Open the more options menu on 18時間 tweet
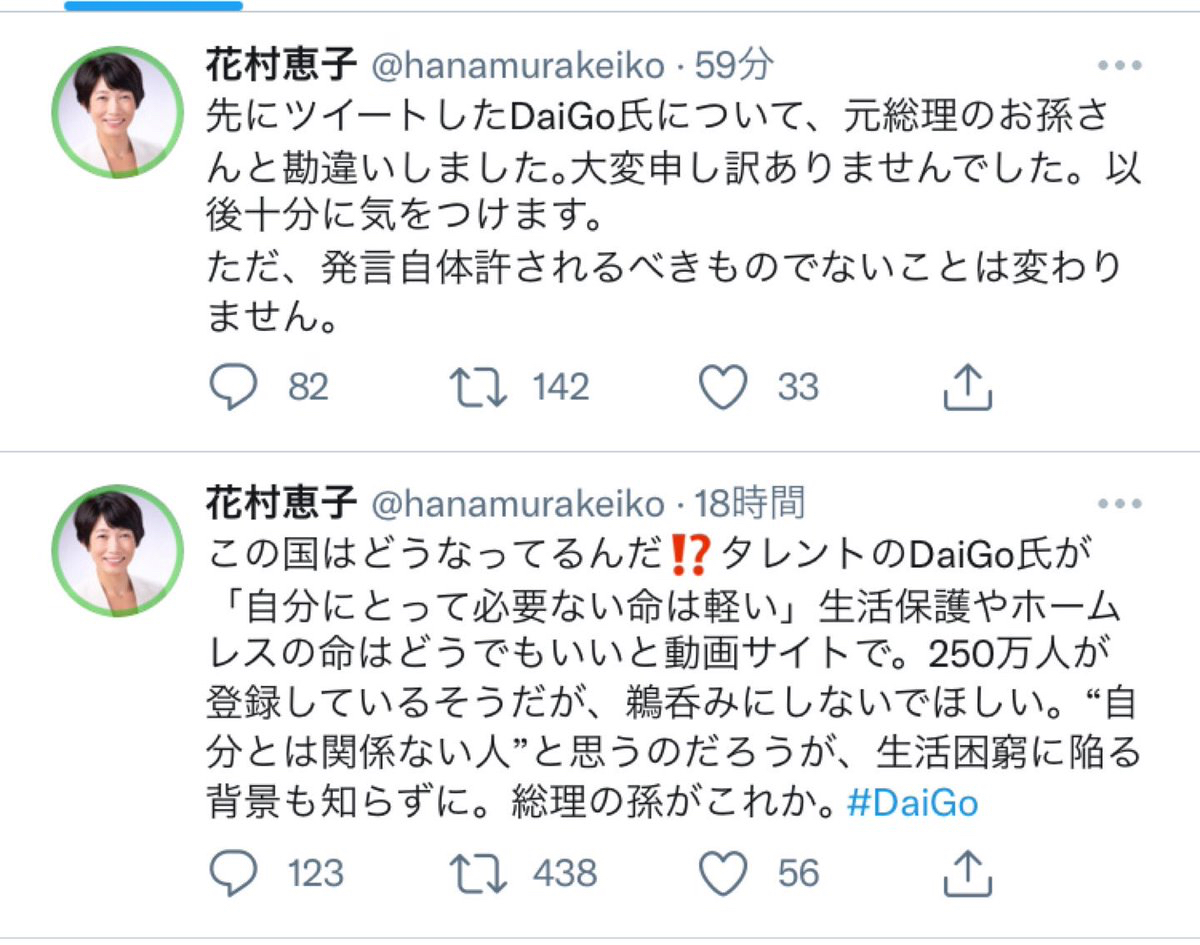 tap(1121, 502)
